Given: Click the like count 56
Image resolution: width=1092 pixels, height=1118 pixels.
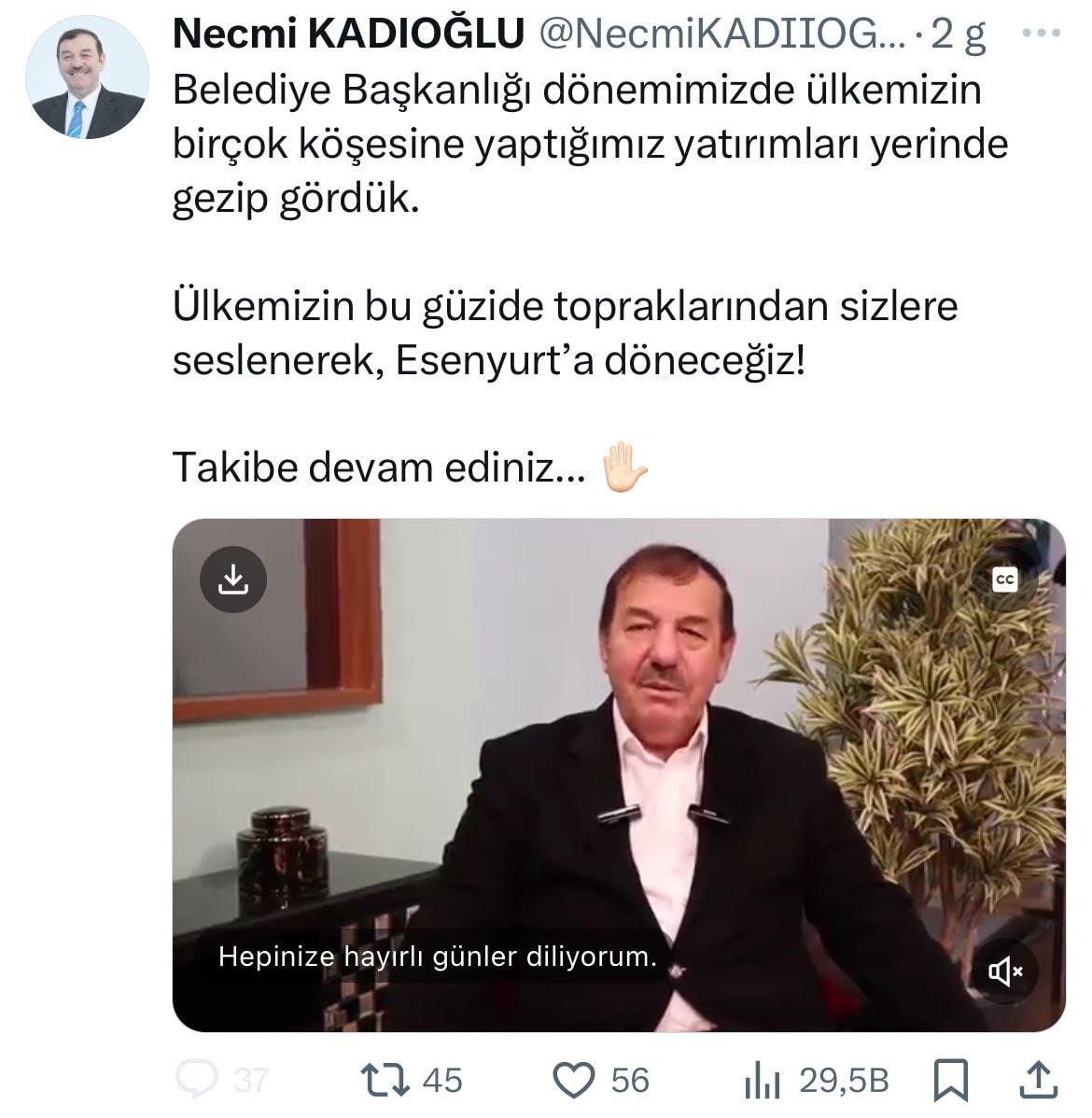Looking at the screenshot, I should click(x=631, y=1081).
